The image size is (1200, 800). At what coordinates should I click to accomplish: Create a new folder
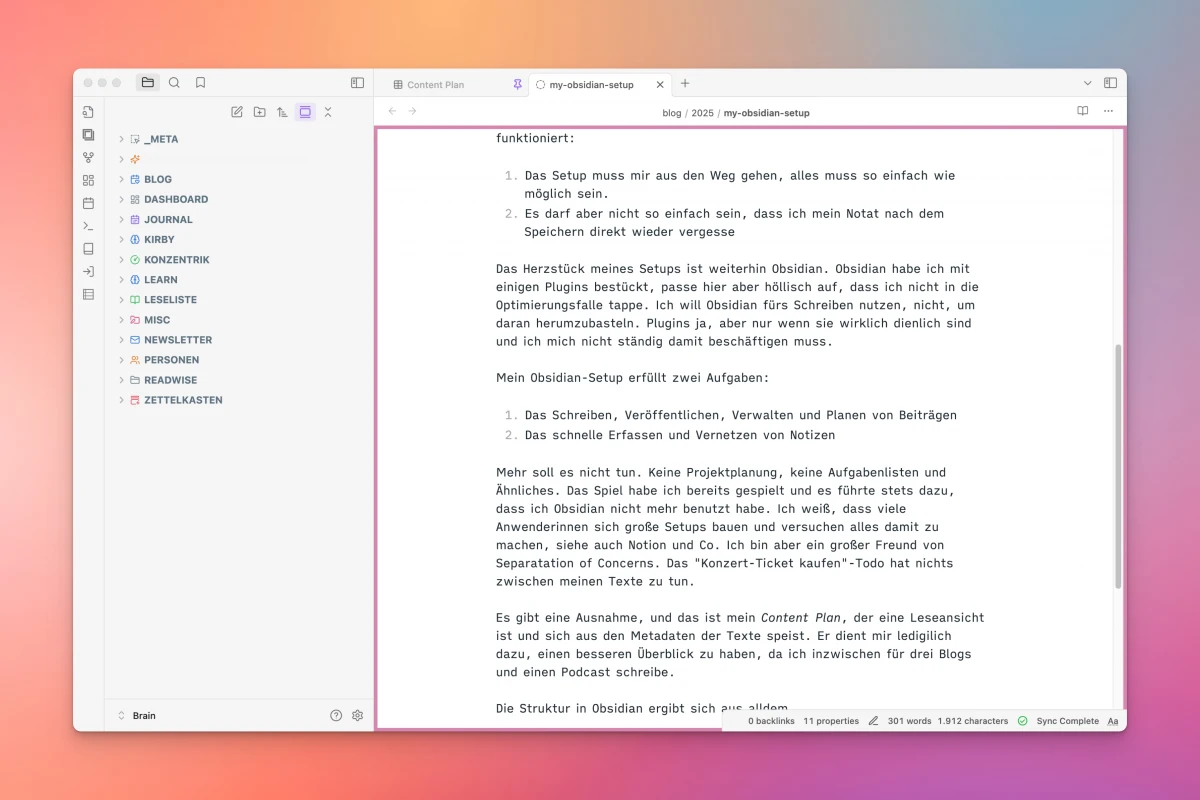click(x=260, y=112)
